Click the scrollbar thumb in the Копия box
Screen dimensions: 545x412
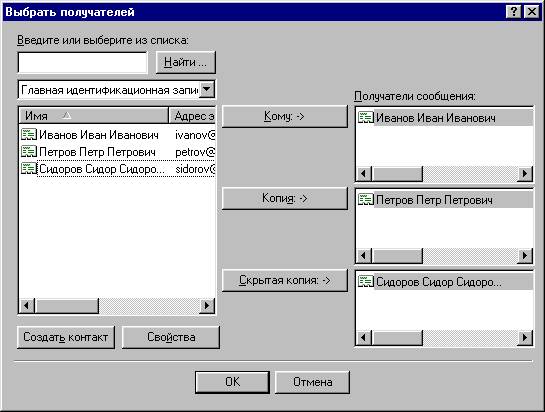[x=397, y=256]
